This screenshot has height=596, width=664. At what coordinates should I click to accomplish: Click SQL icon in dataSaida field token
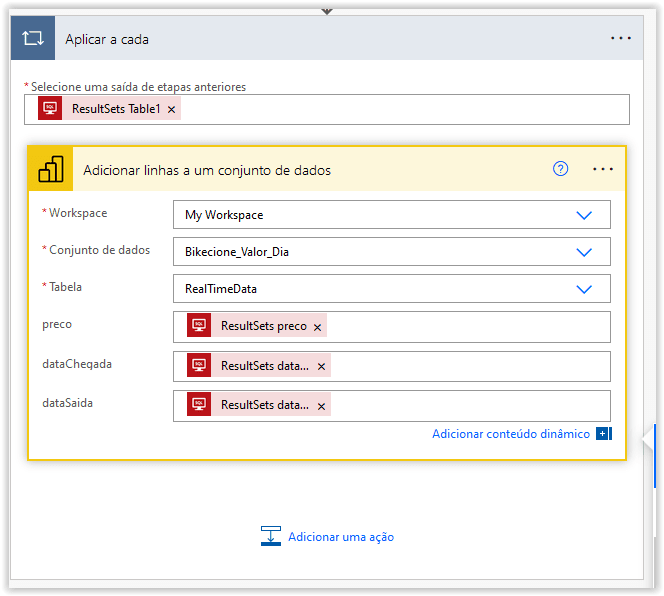[x=199, y=404]
